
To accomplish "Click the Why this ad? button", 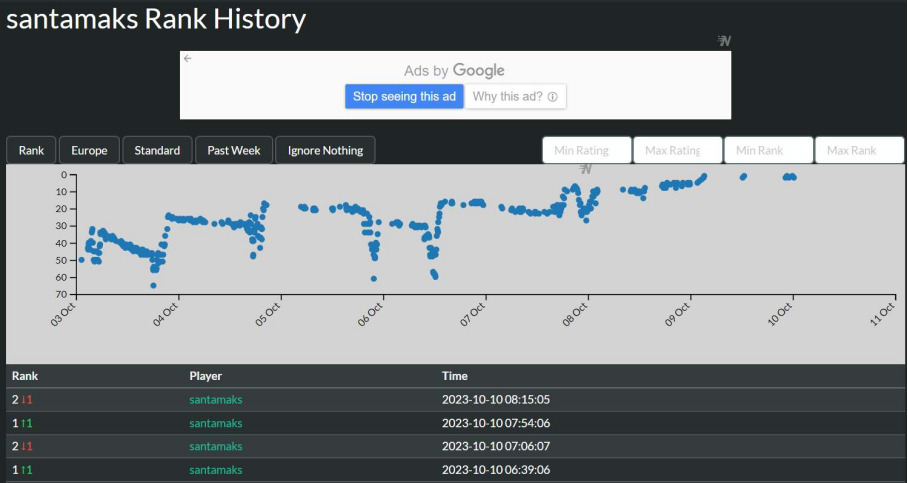I will click(515, 96).
